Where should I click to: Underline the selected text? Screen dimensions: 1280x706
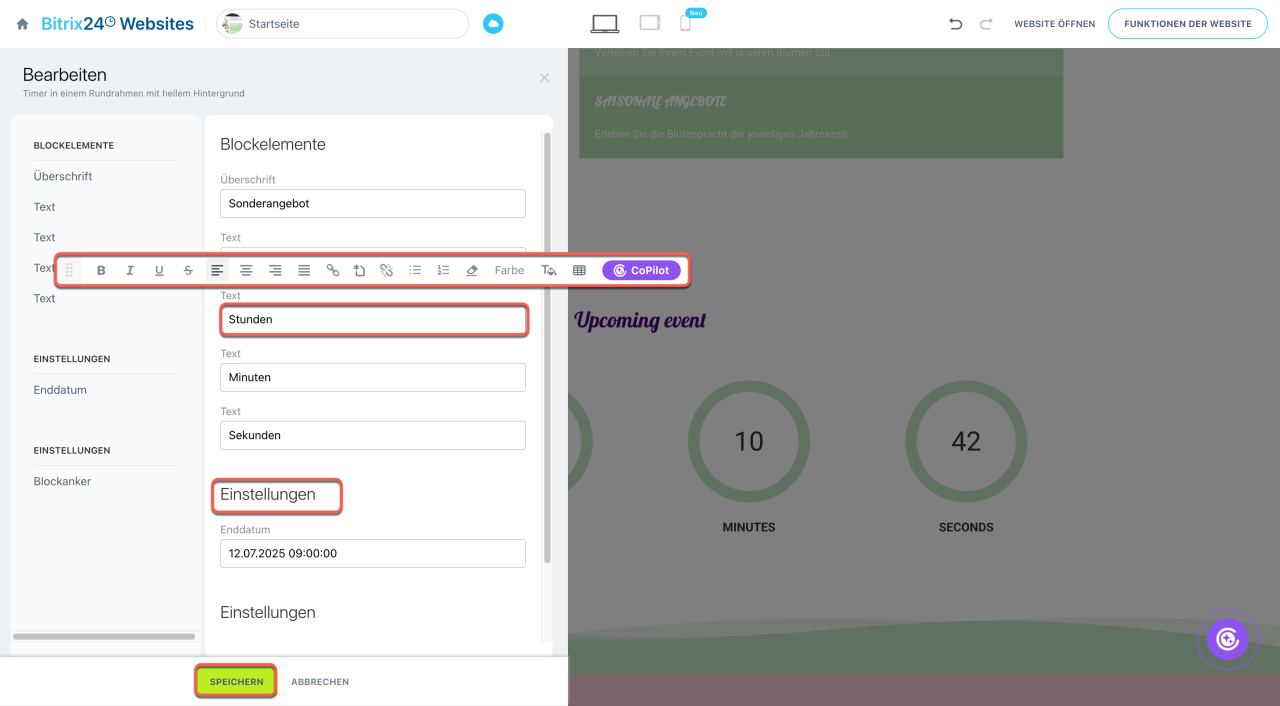159,270
